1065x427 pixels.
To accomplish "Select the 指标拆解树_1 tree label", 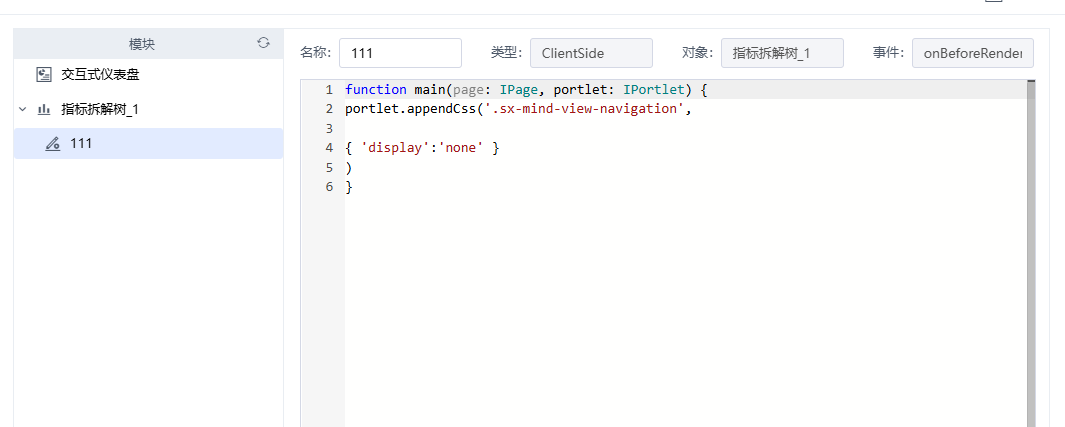I will (100, 109).
